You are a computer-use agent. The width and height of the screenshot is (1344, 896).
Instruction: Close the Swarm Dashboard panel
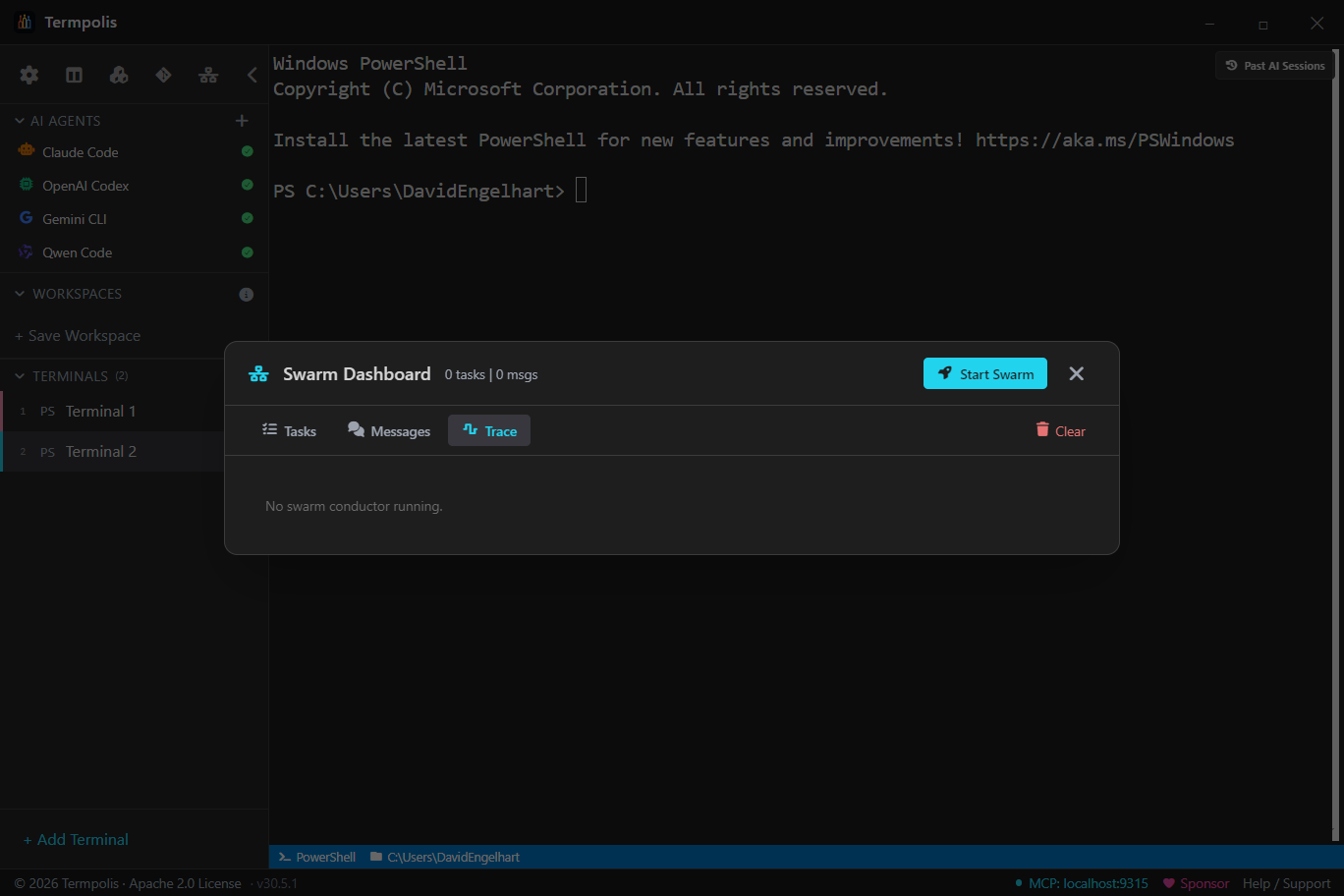pos(1077,373)
